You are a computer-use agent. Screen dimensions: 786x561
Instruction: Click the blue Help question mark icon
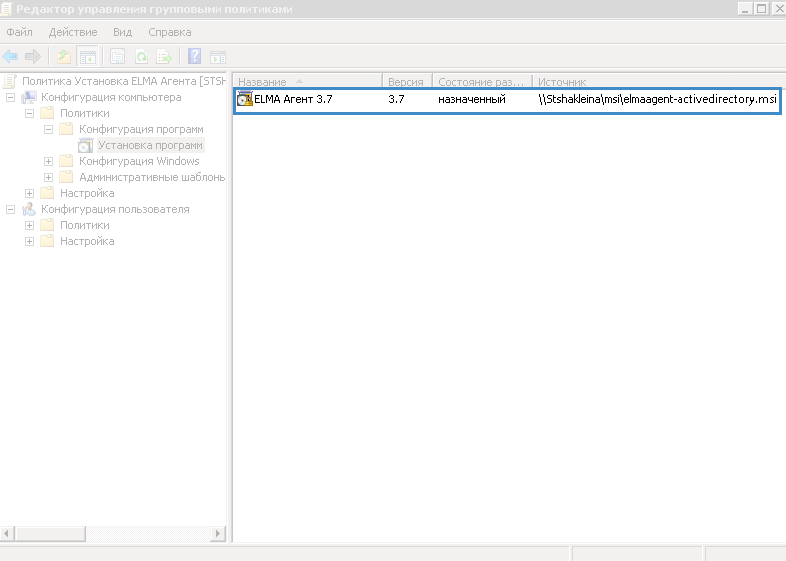(194, 56)
